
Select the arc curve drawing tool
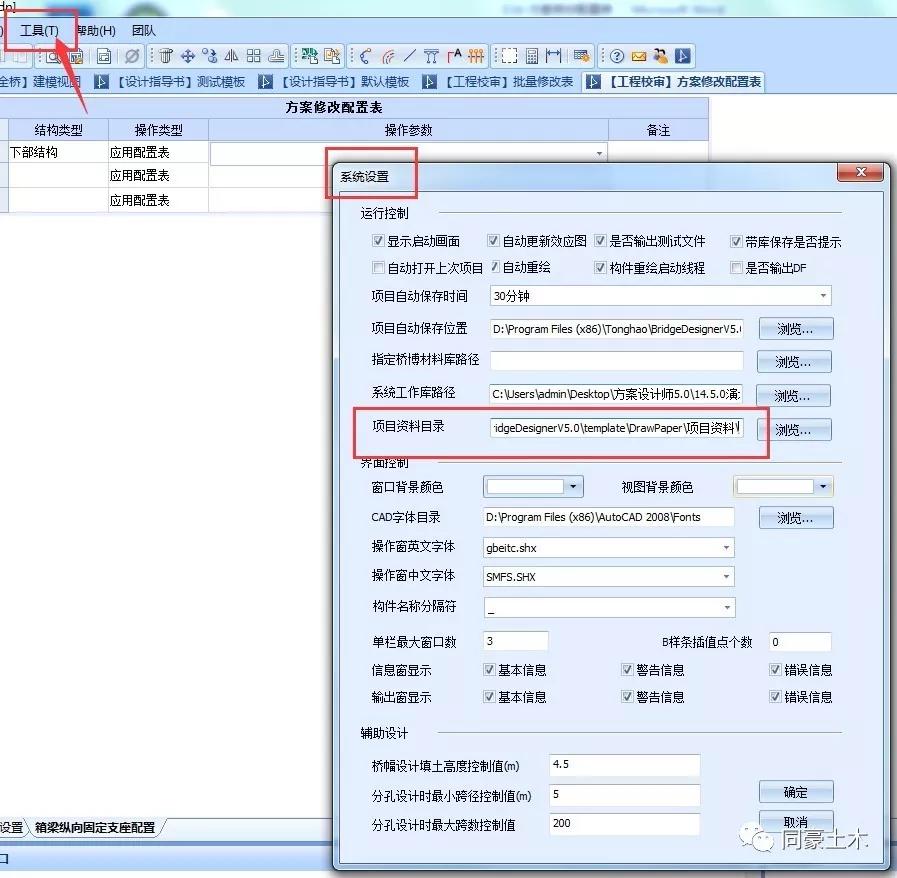[x=366, y=56]
